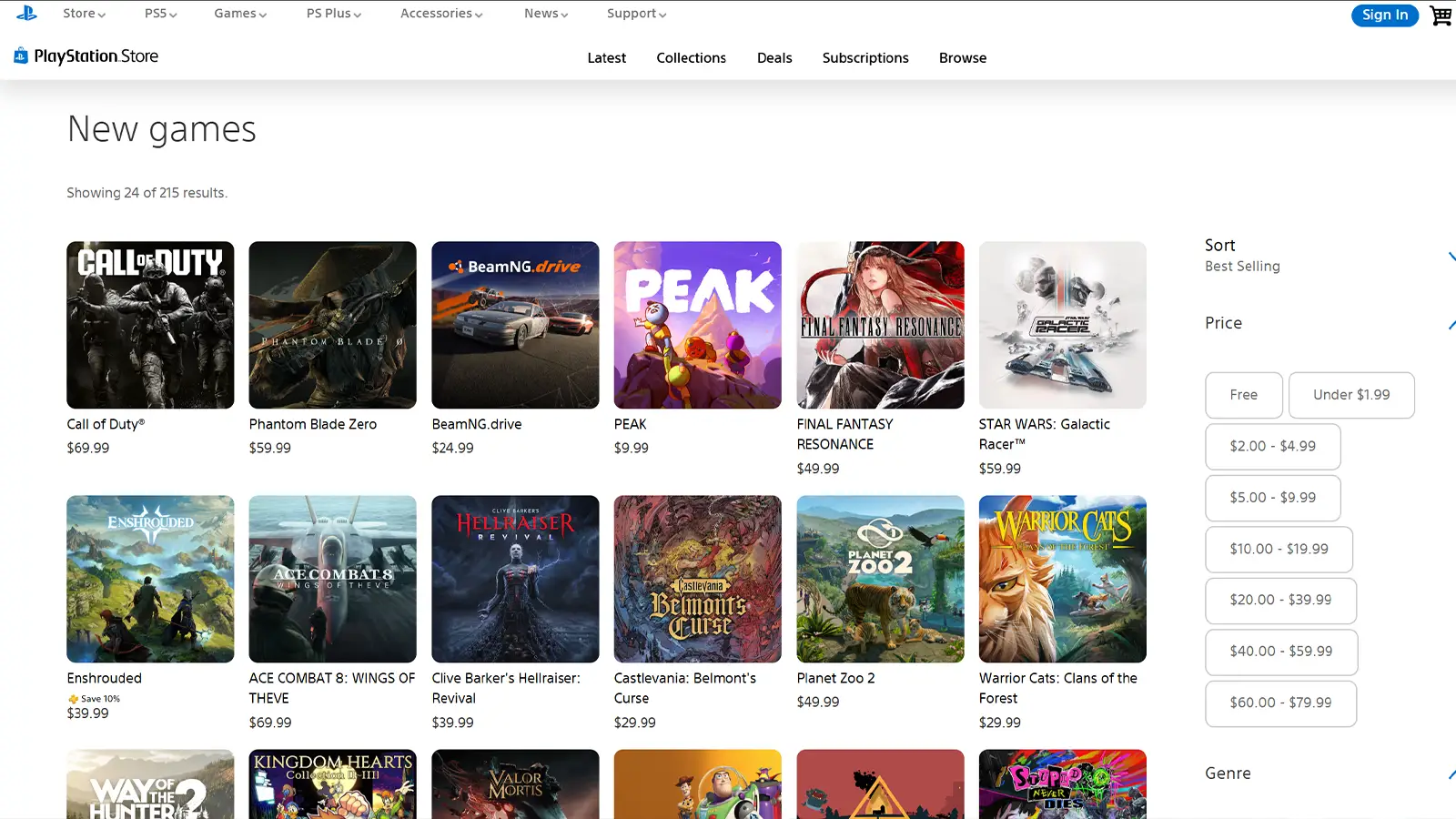This screenshot has height=819, width=1456.
Task: Open the News dropdown menu
Action: (x=546, y=14)
